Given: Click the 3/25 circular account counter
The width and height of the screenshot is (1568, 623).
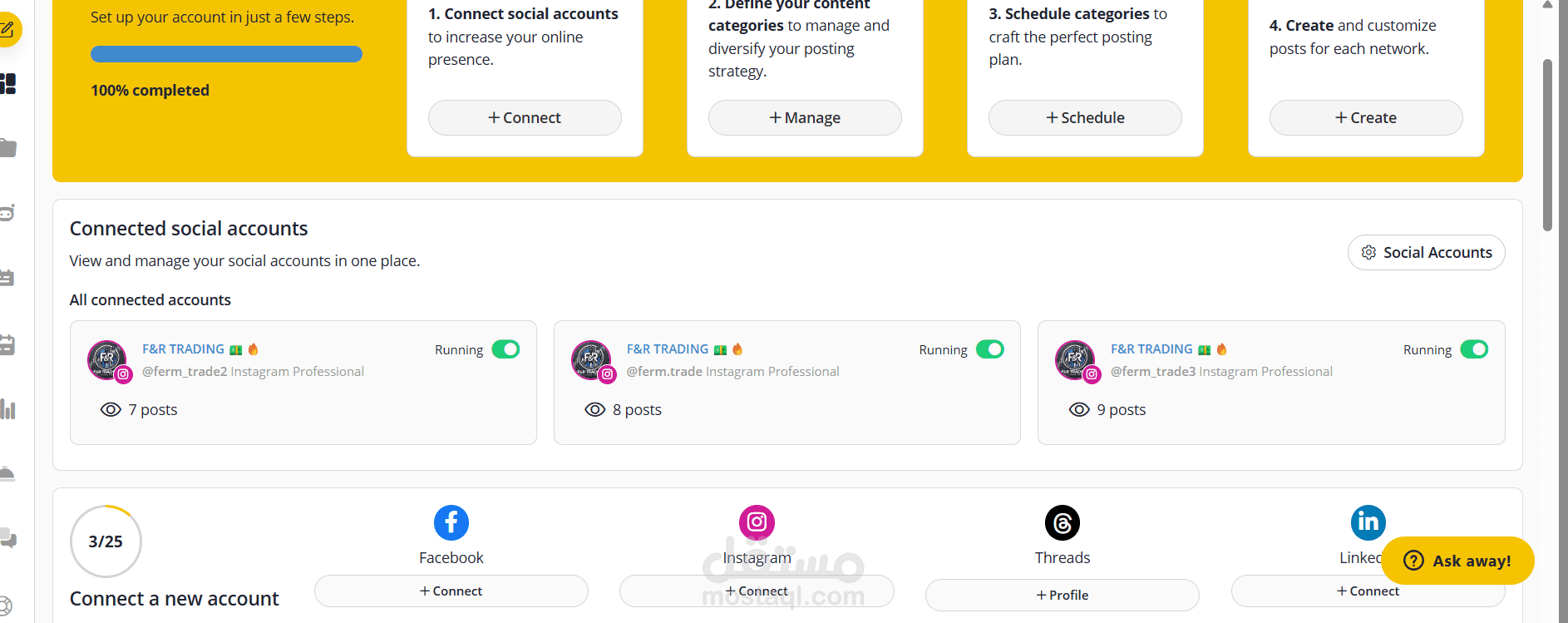Looking at the screenshot, I should [x=106, y=541].
